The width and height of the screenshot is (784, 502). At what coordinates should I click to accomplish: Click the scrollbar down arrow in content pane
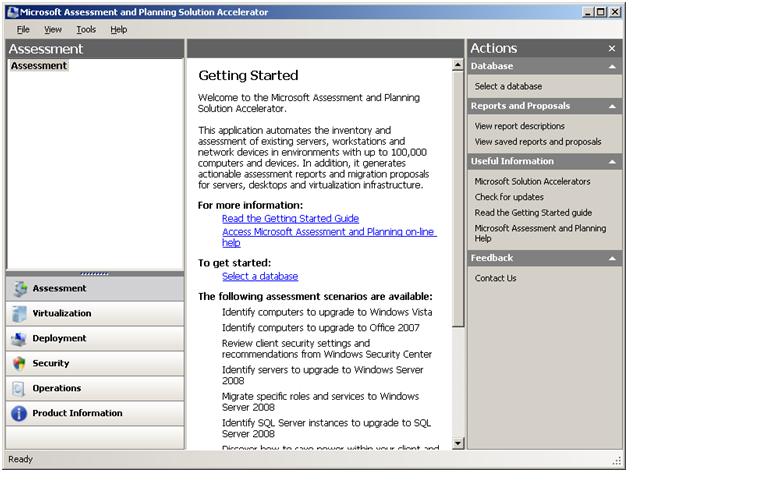click(459, 443)
